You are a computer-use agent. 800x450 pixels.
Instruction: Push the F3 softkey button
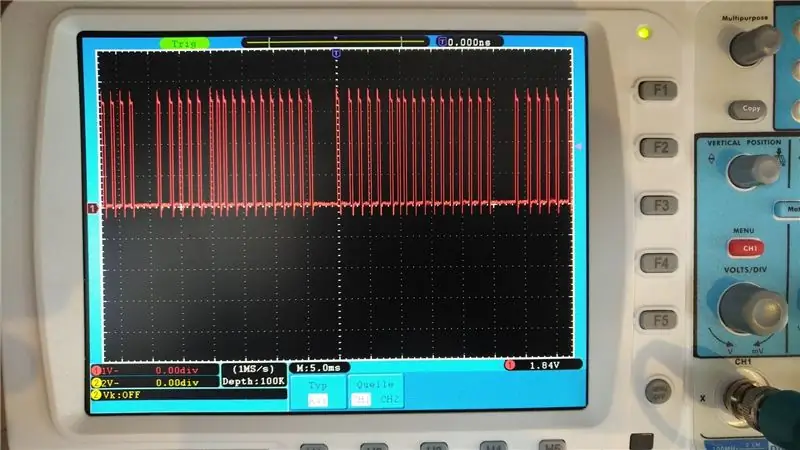[659, 205]
